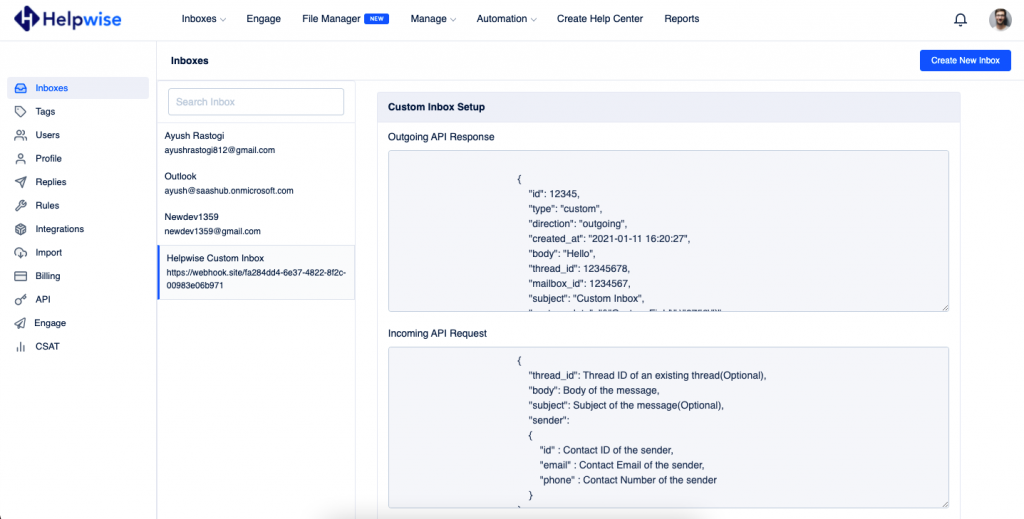Click the Helpwise logo
The height and width of the screenshot is (519, 1024).
[67, 19]
